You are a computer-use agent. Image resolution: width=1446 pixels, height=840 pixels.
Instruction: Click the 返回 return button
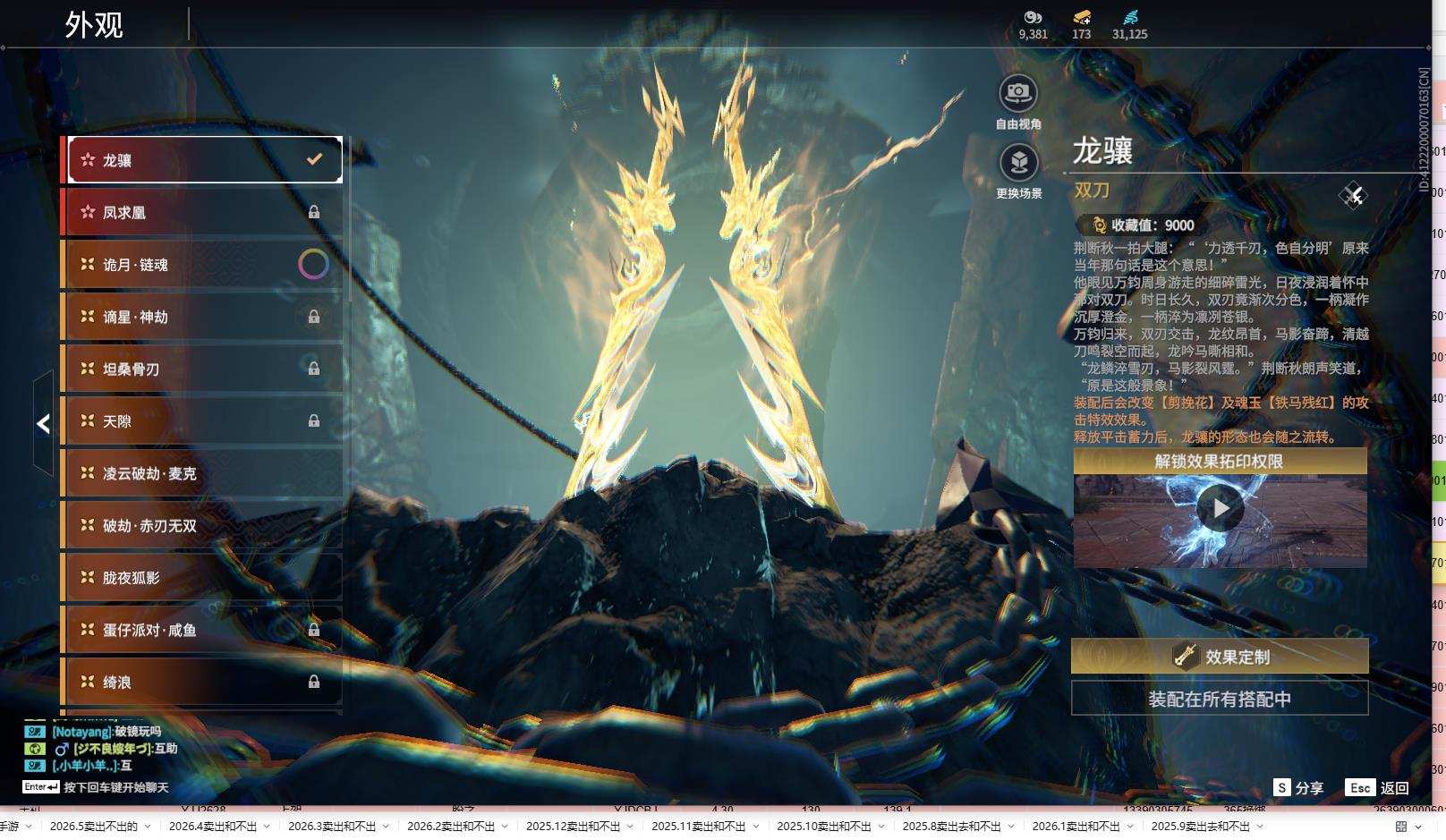pos(1394,788)
